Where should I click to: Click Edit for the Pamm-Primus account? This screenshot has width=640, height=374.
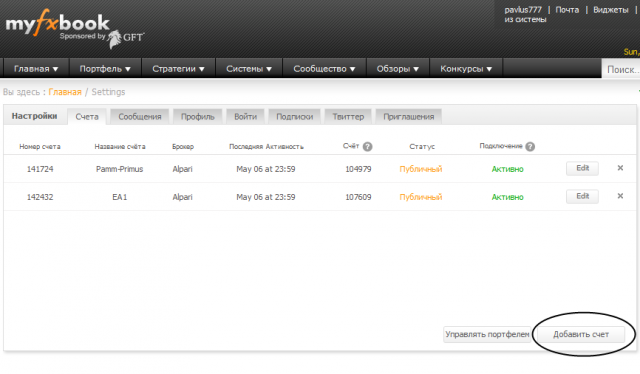coord(582,168)
